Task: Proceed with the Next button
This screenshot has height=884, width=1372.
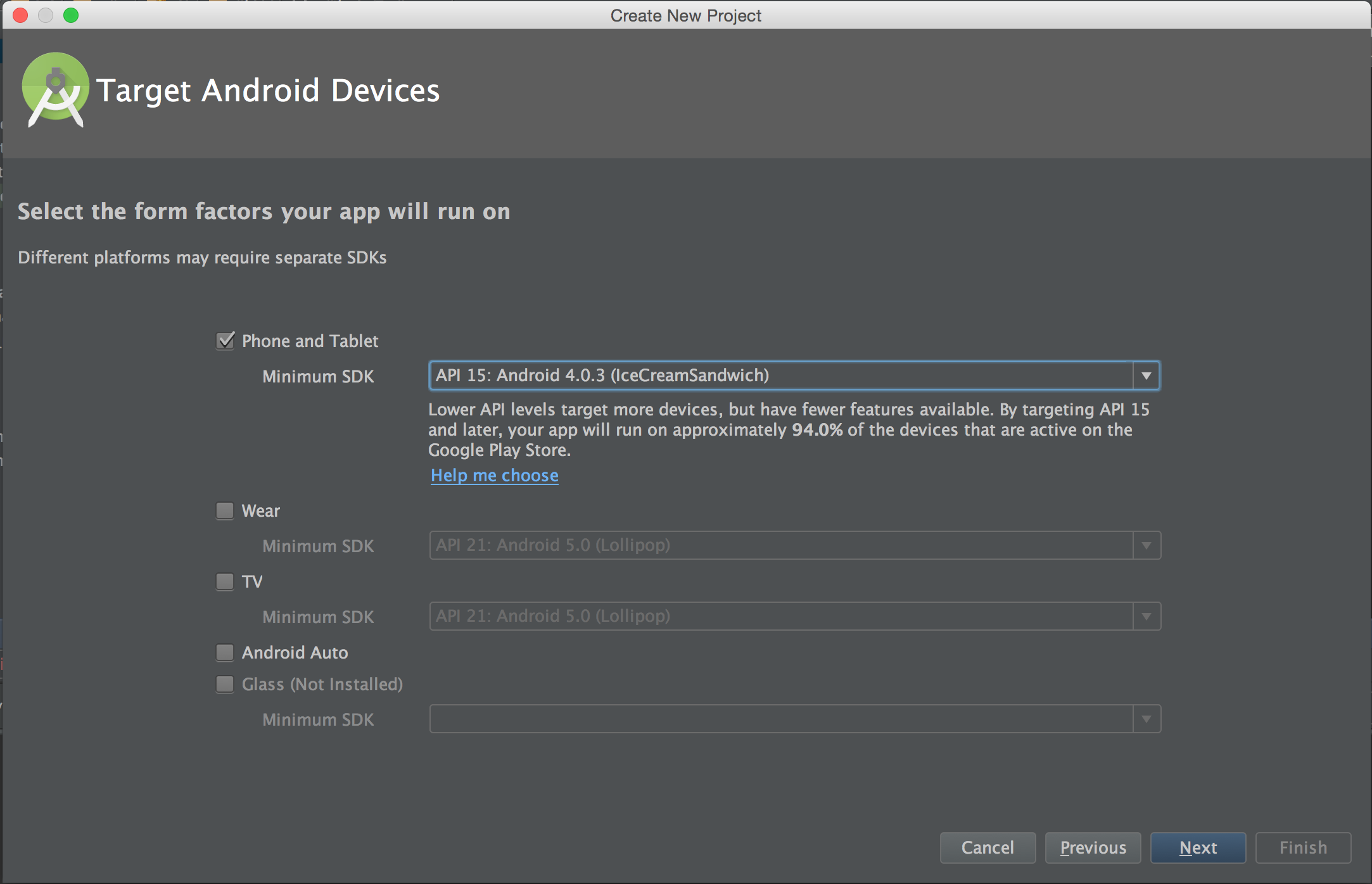Action: [x=1198, y=847]
